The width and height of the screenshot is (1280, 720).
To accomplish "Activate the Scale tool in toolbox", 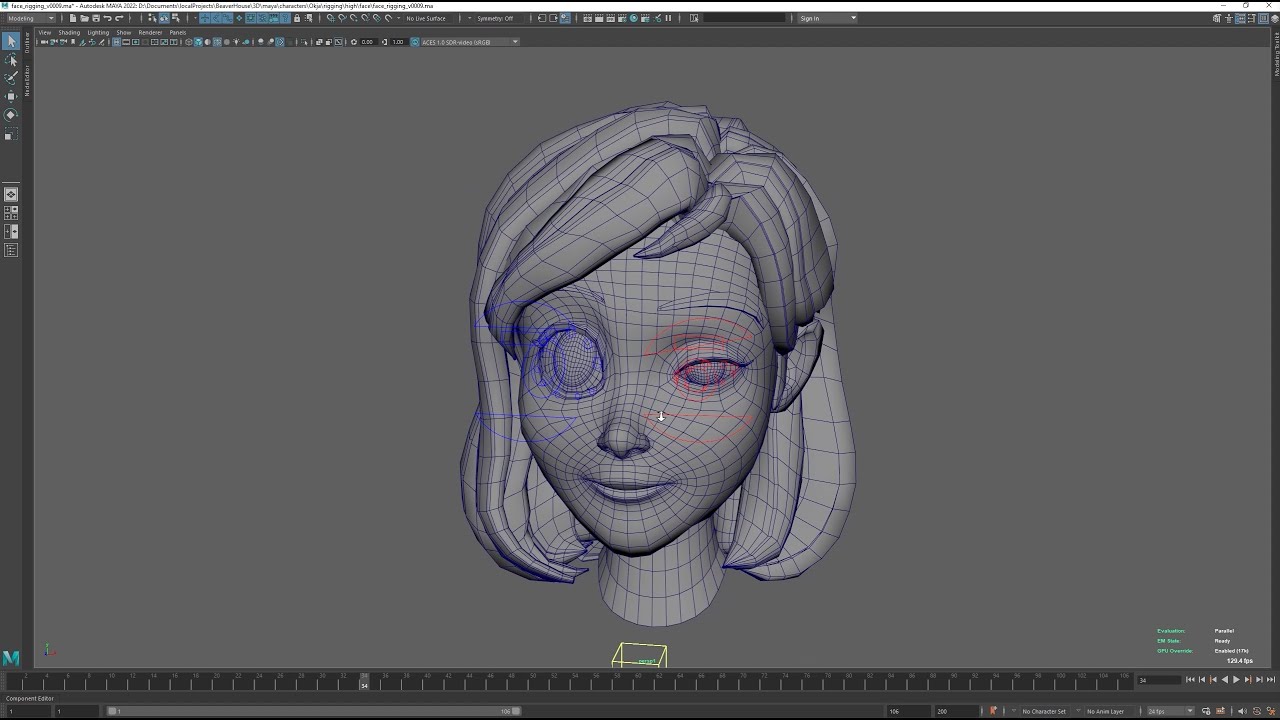I will [x=11, y=135].
